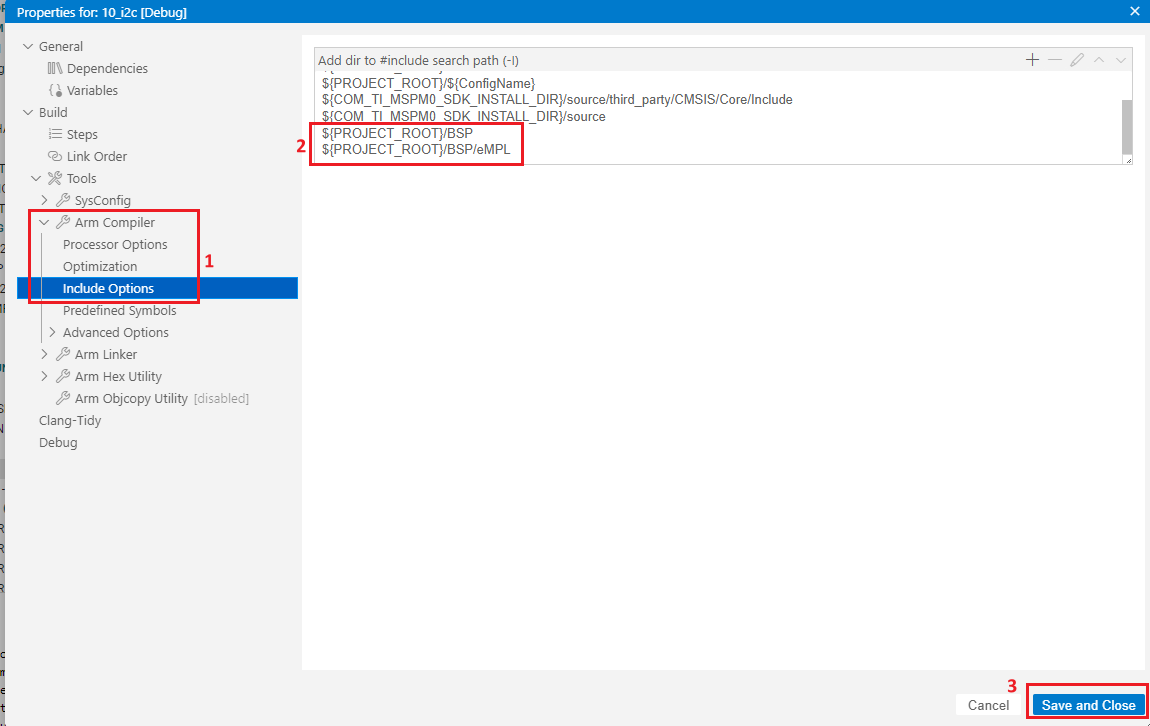Viewport: 1150px width, 726px height.
Task: Click the add include path plus icon
Action: [1032, 60]
